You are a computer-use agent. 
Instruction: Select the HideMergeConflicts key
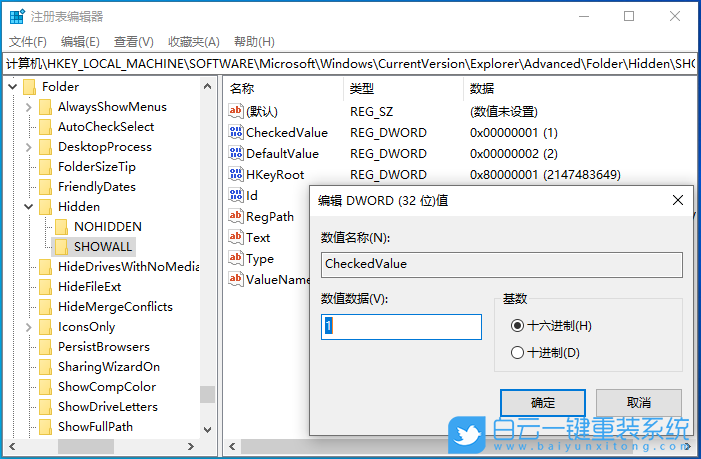(x=115, y=307)
